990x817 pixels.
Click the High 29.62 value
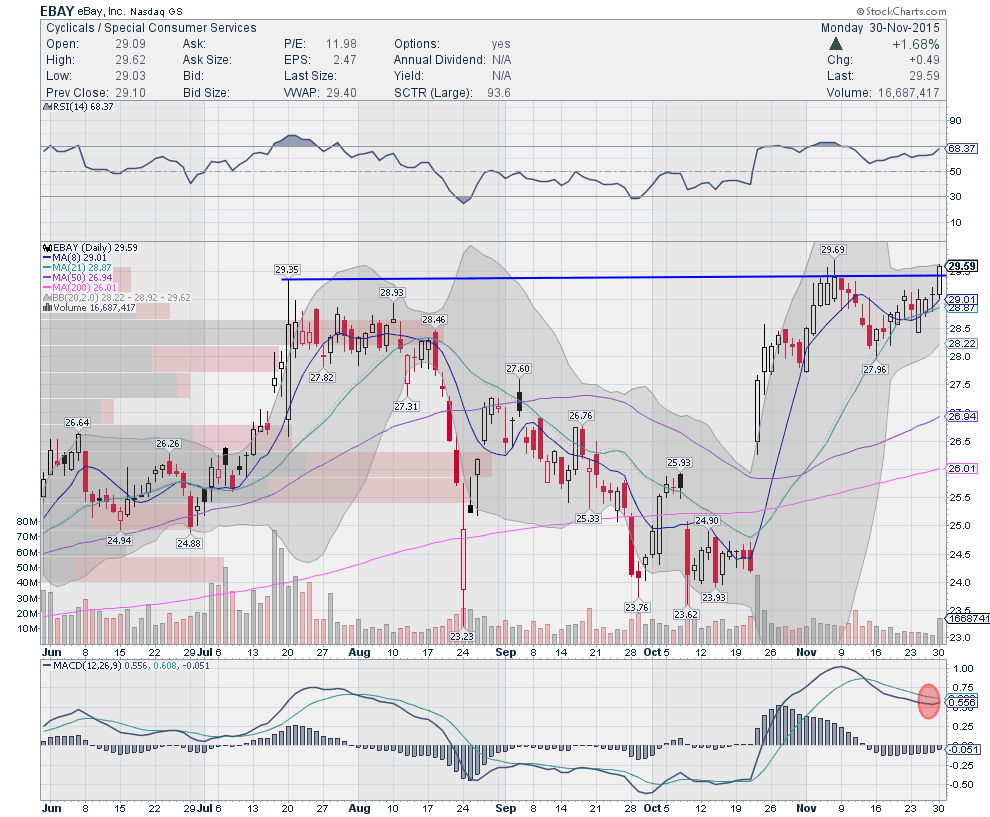tap(130, 60)
